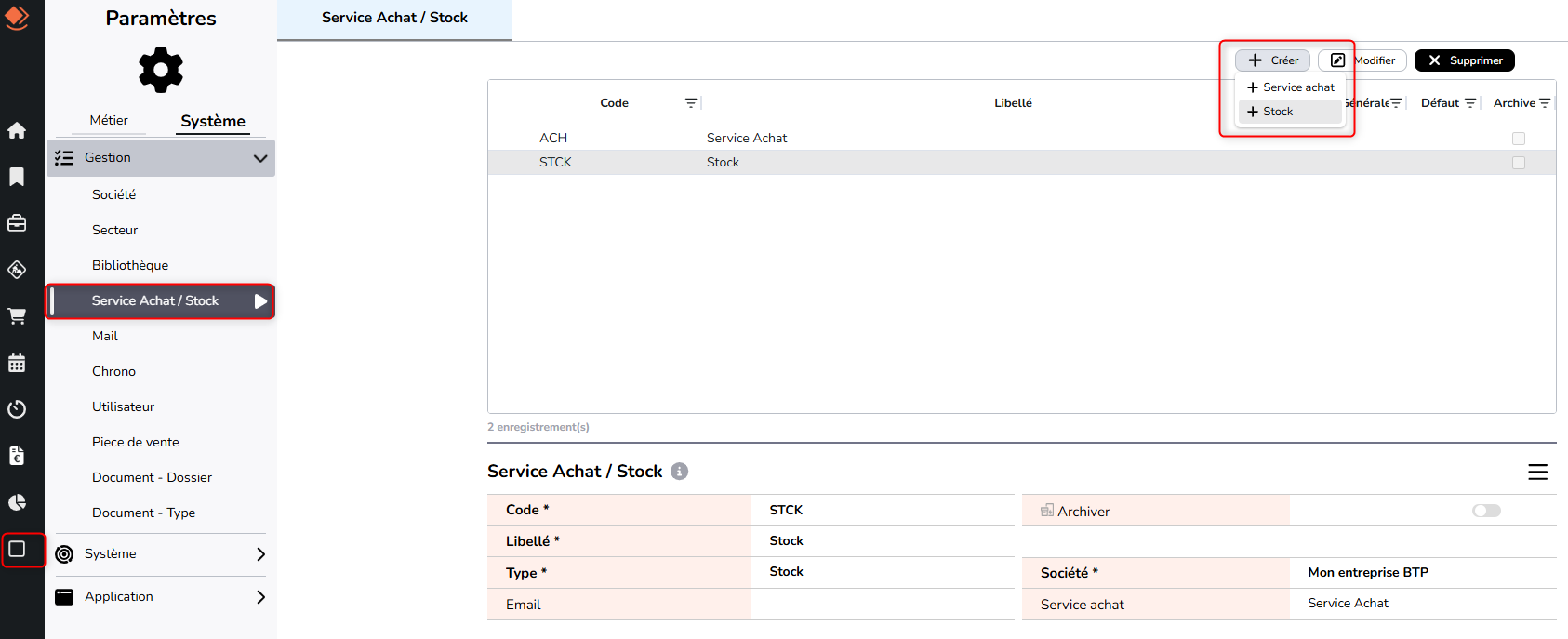Click the Système target icon in menu
The image size is (1568, 639).
[64, 554]
